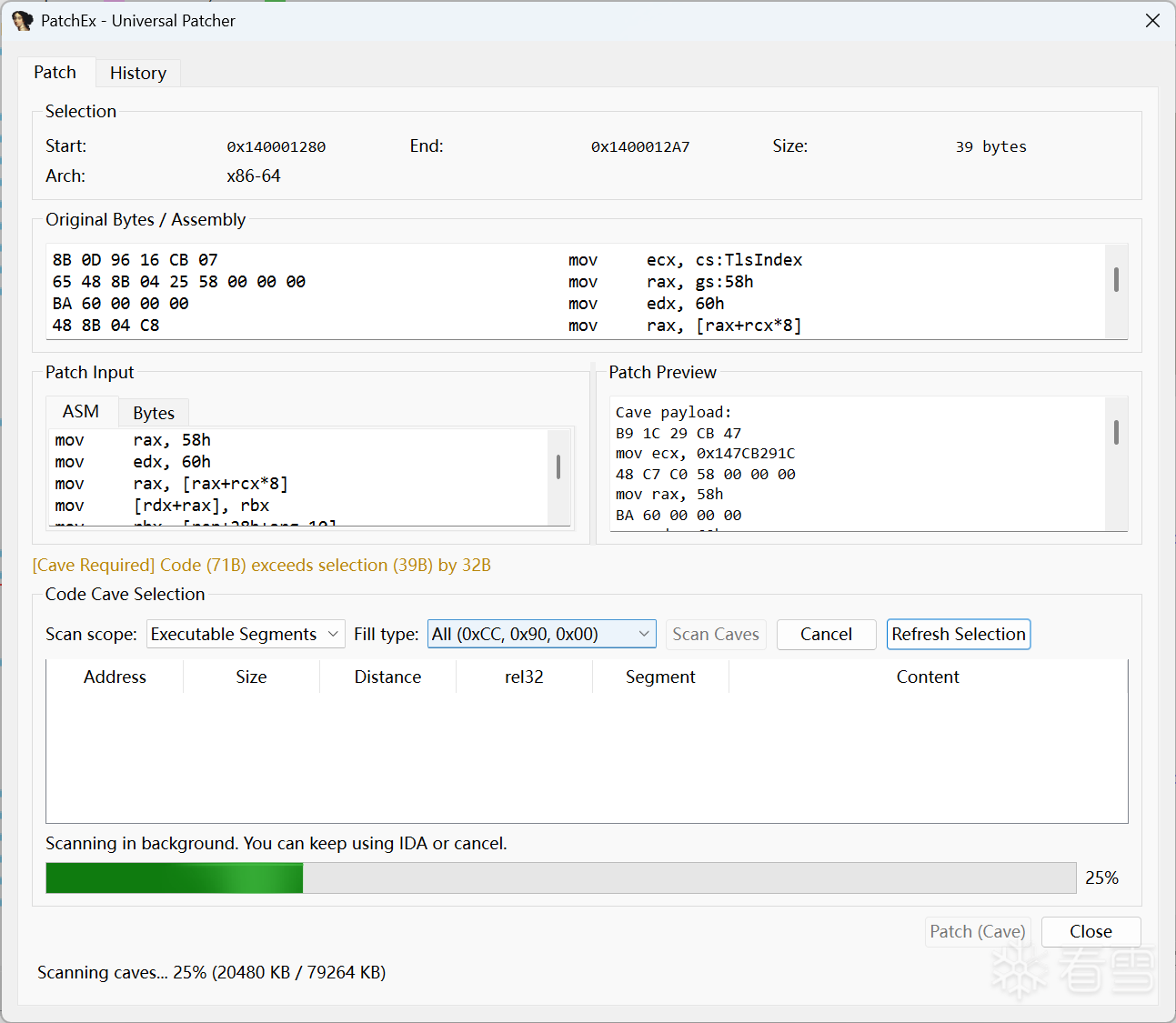Click the Original Bytes pane scrollbar

(1116, 280)
